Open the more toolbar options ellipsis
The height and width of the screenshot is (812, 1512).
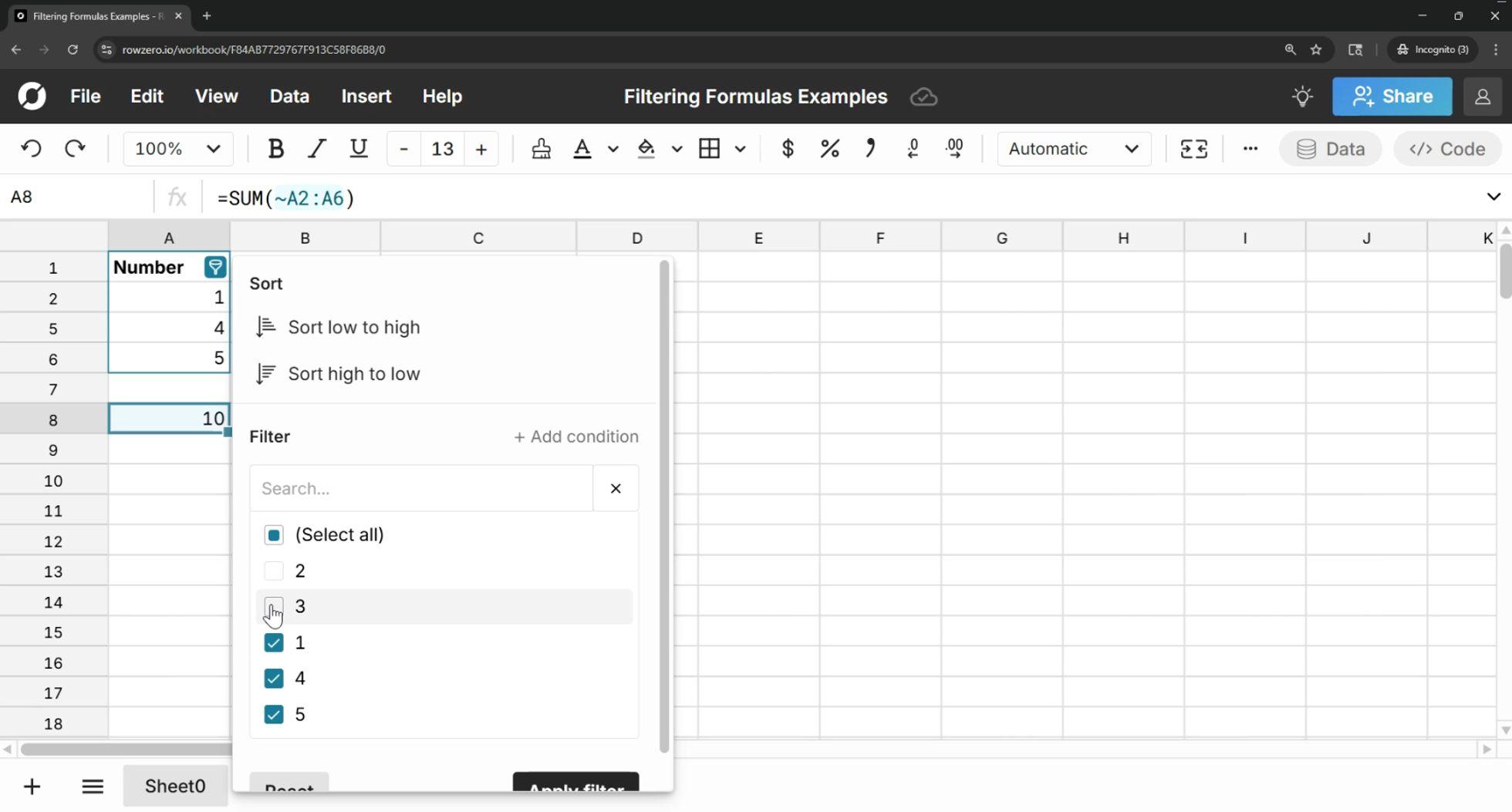[1250, 149]
